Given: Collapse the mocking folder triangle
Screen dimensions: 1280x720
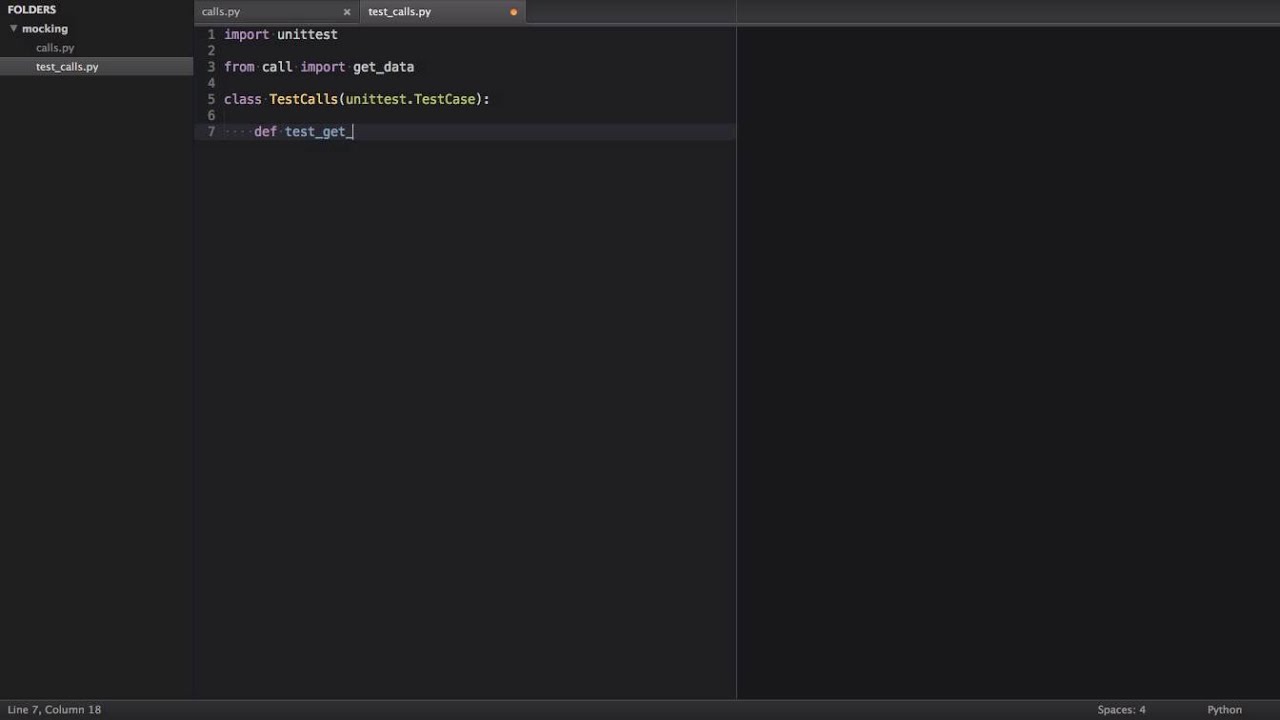Looking at the screenshot, I should pos(13,28).
